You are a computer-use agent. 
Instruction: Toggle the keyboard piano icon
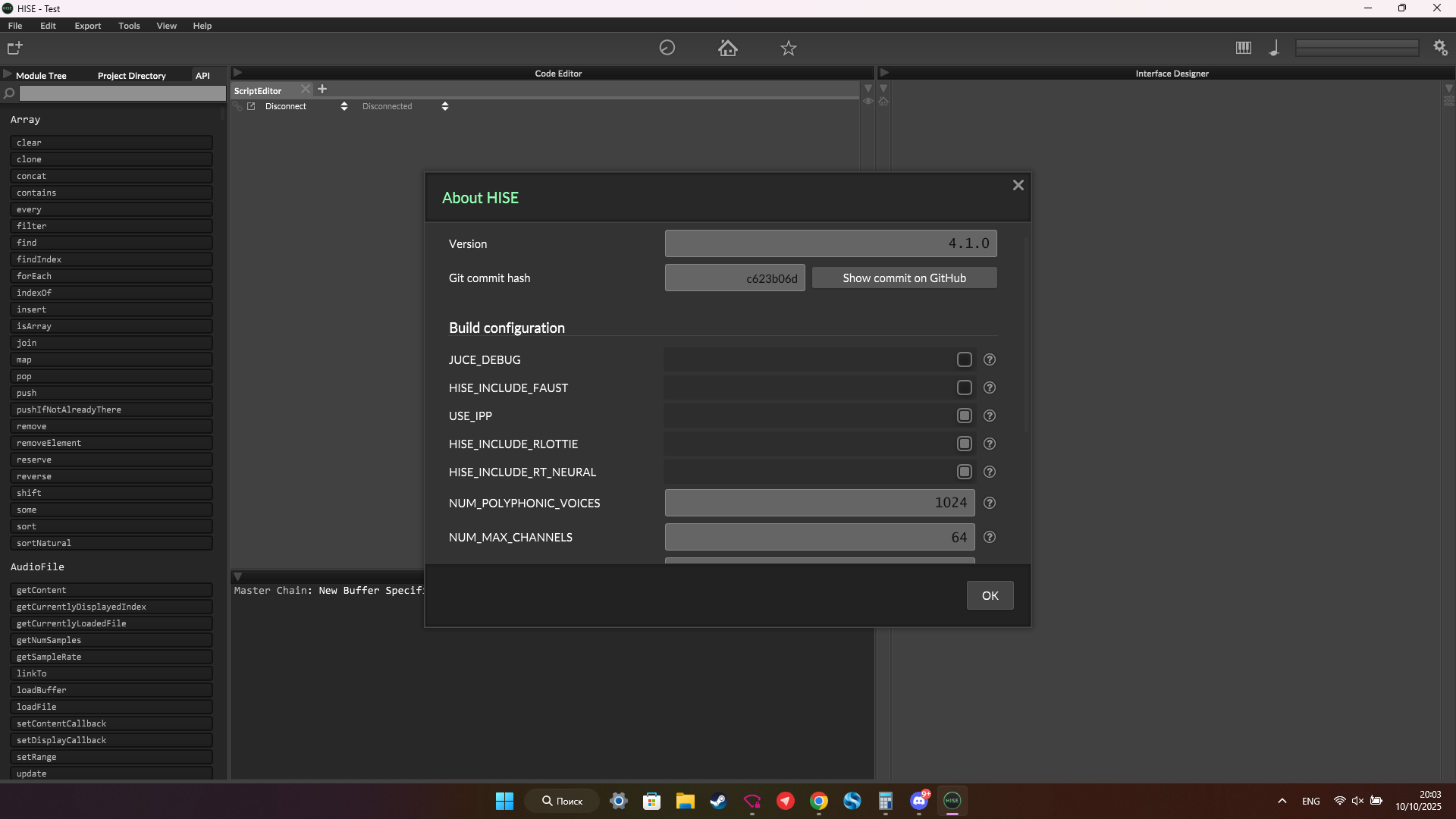point(1243,48)
